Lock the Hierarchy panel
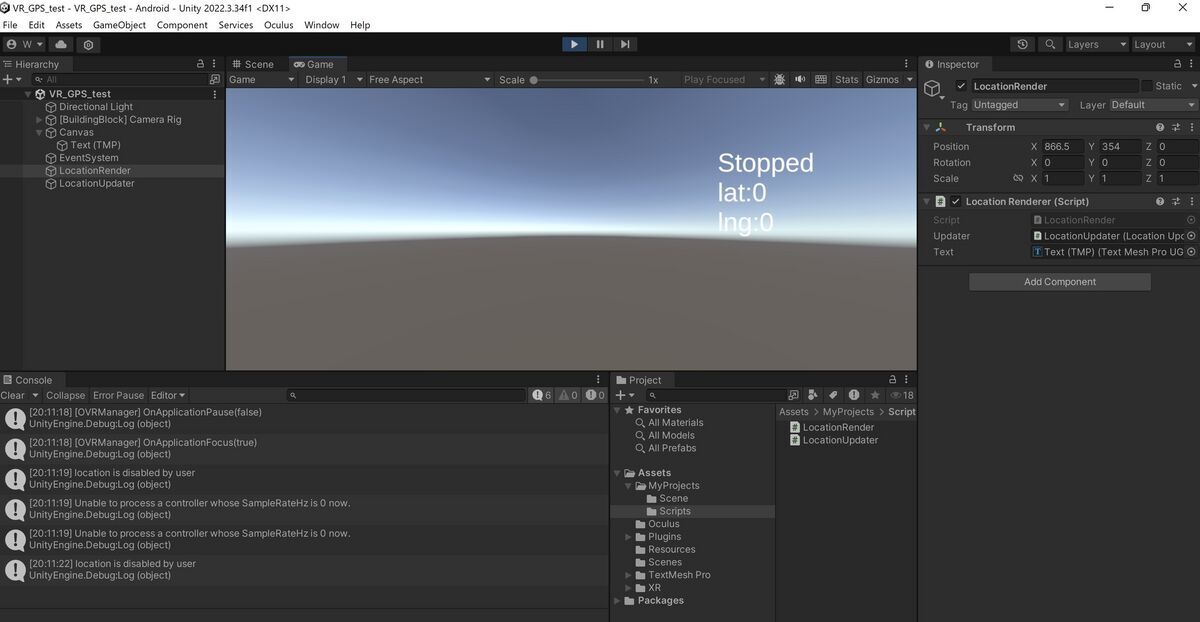This screenshot has height=622, width=1200. 200,64
